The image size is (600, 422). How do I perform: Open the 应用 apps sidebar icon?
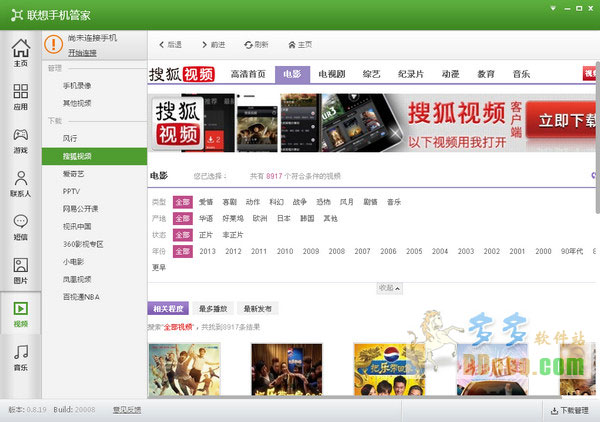click(21, 97)
